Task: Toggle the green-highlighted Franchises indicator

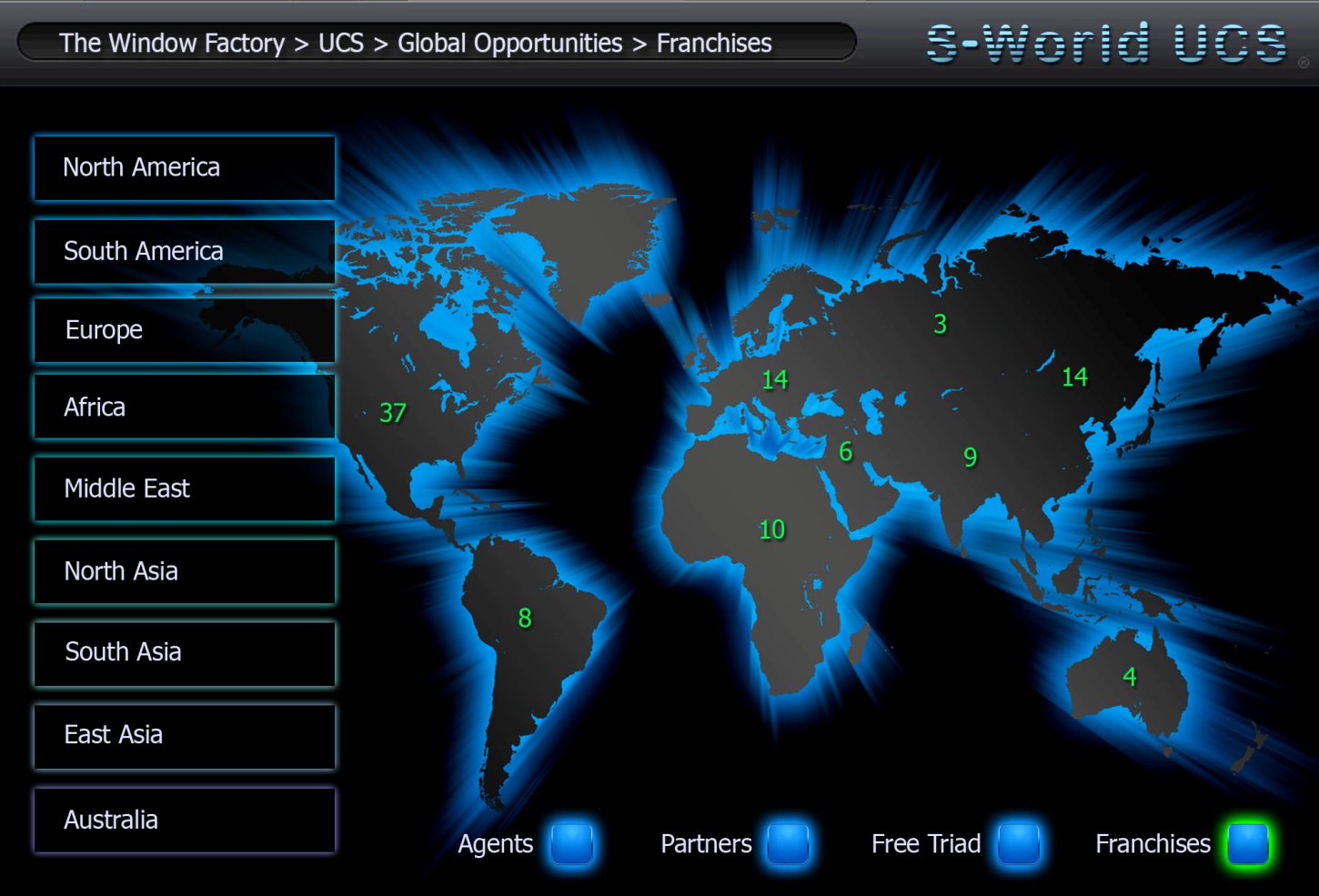Action: tap(1248, 843)
